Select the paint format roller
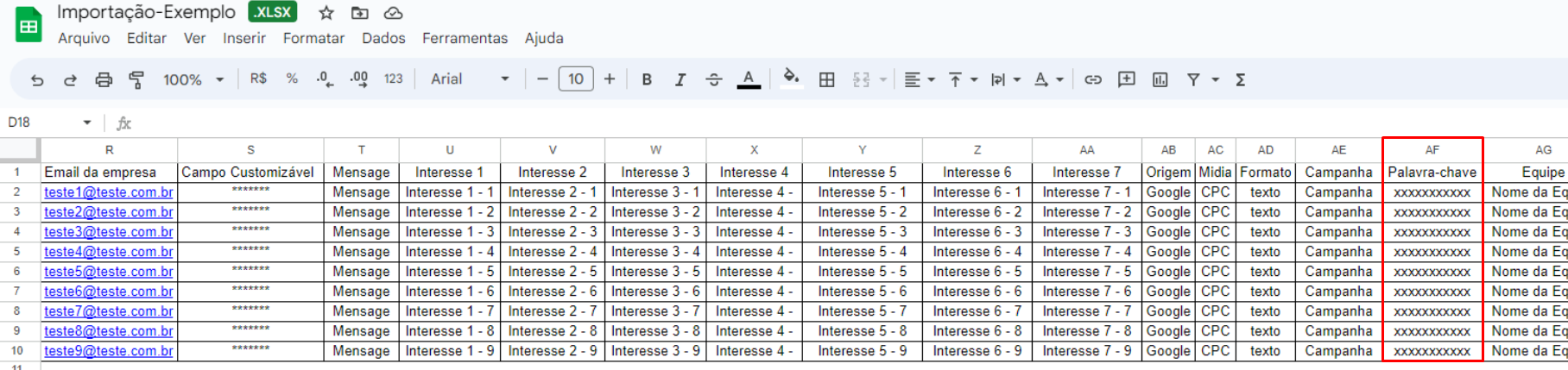This screenshot has width=1568, height=370. point(136,79)
